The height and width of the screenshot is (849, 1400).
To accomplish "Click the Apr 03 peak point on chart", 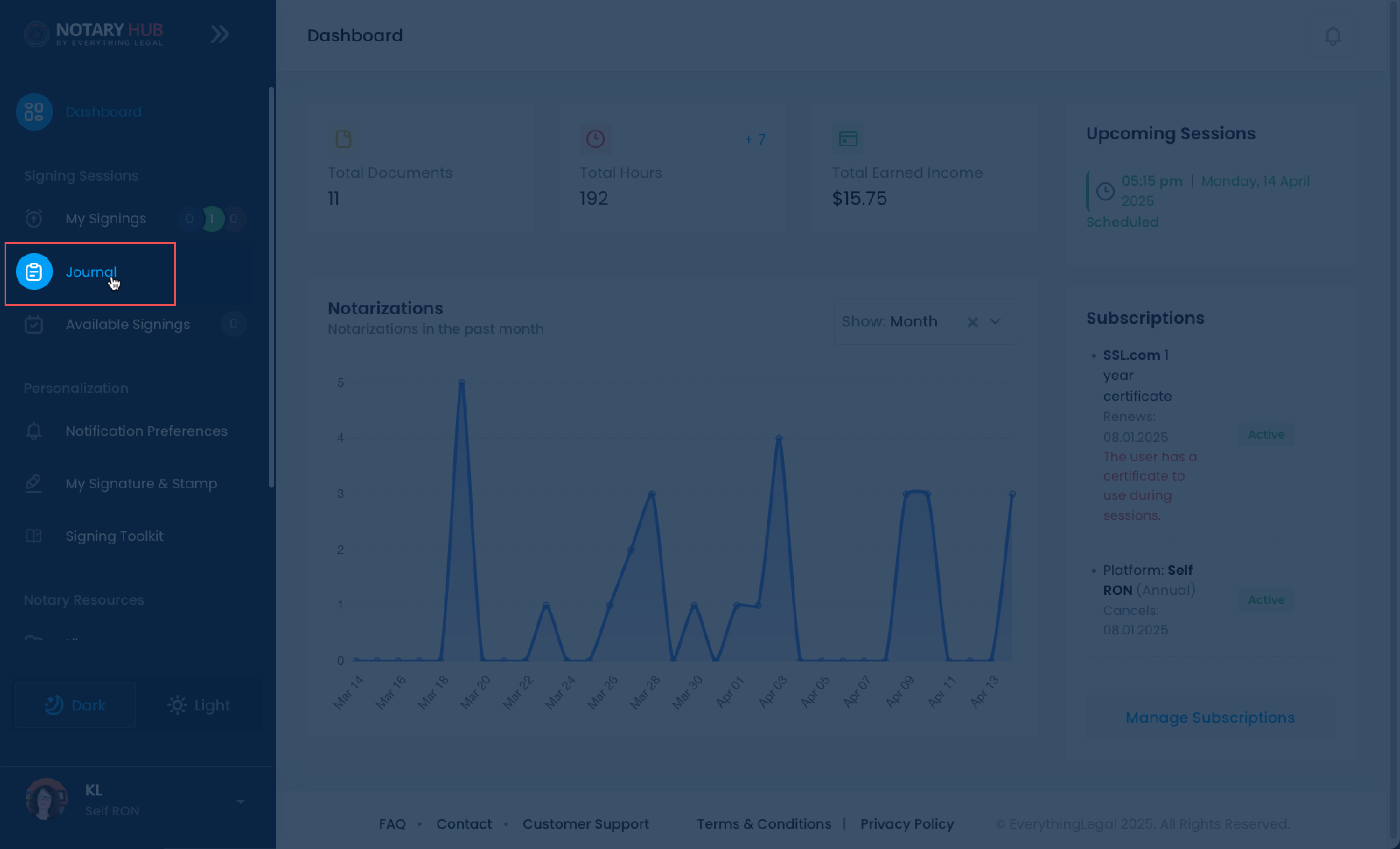I will tap(779, 438).
